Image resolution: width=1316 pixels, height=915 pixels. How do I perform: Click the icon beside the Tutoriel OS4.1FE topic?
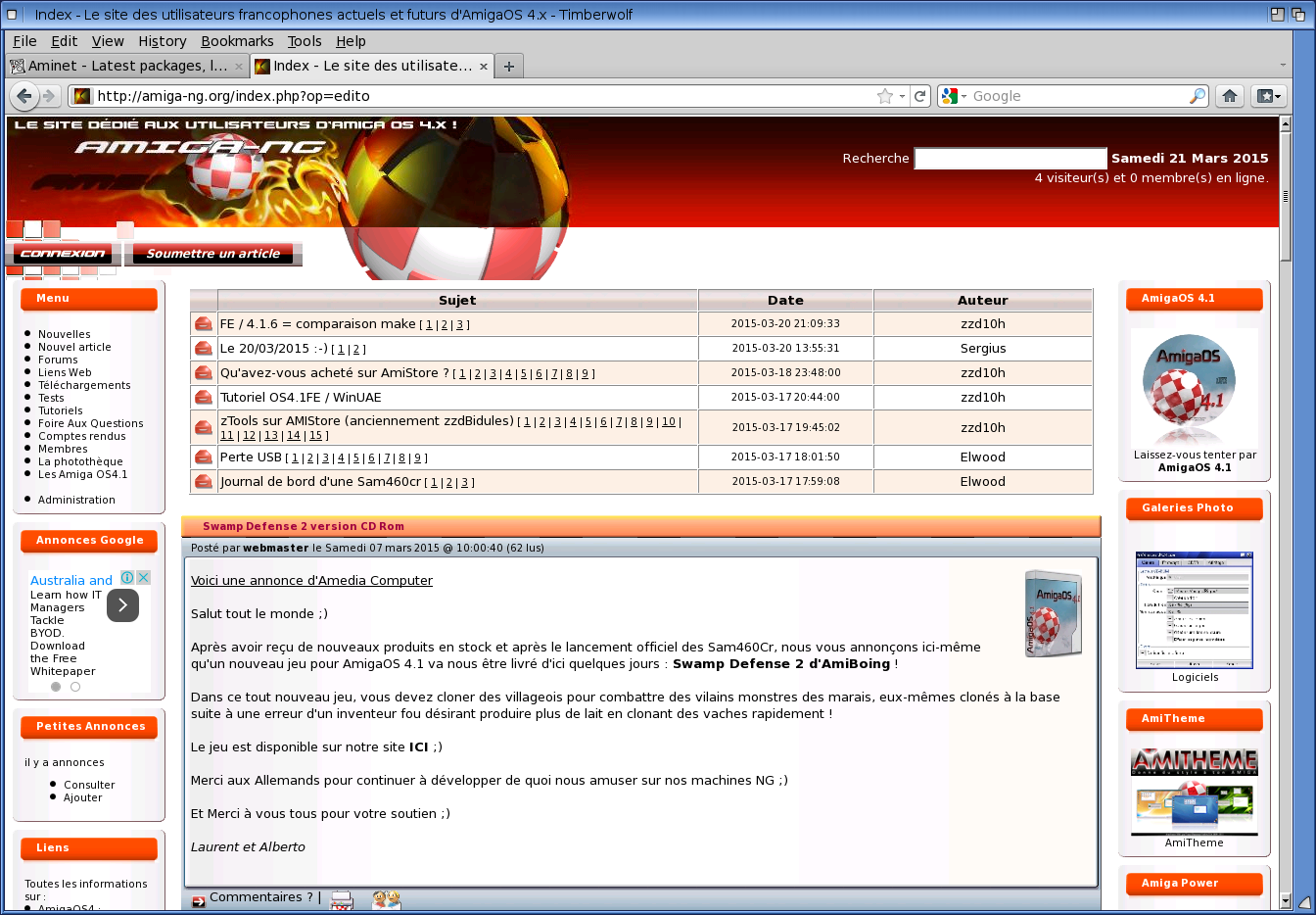pos(204,398)
